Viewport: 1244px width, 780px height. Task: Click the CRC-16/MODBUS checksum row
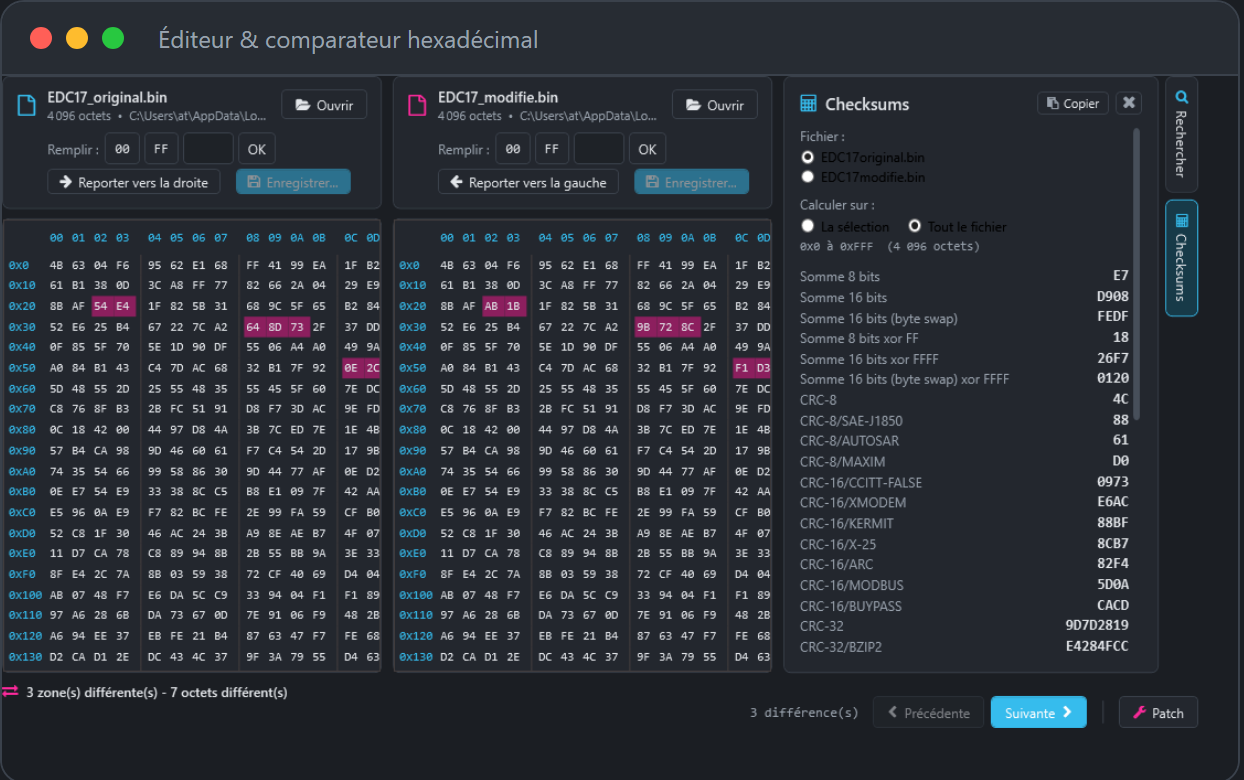pos(964,585)
